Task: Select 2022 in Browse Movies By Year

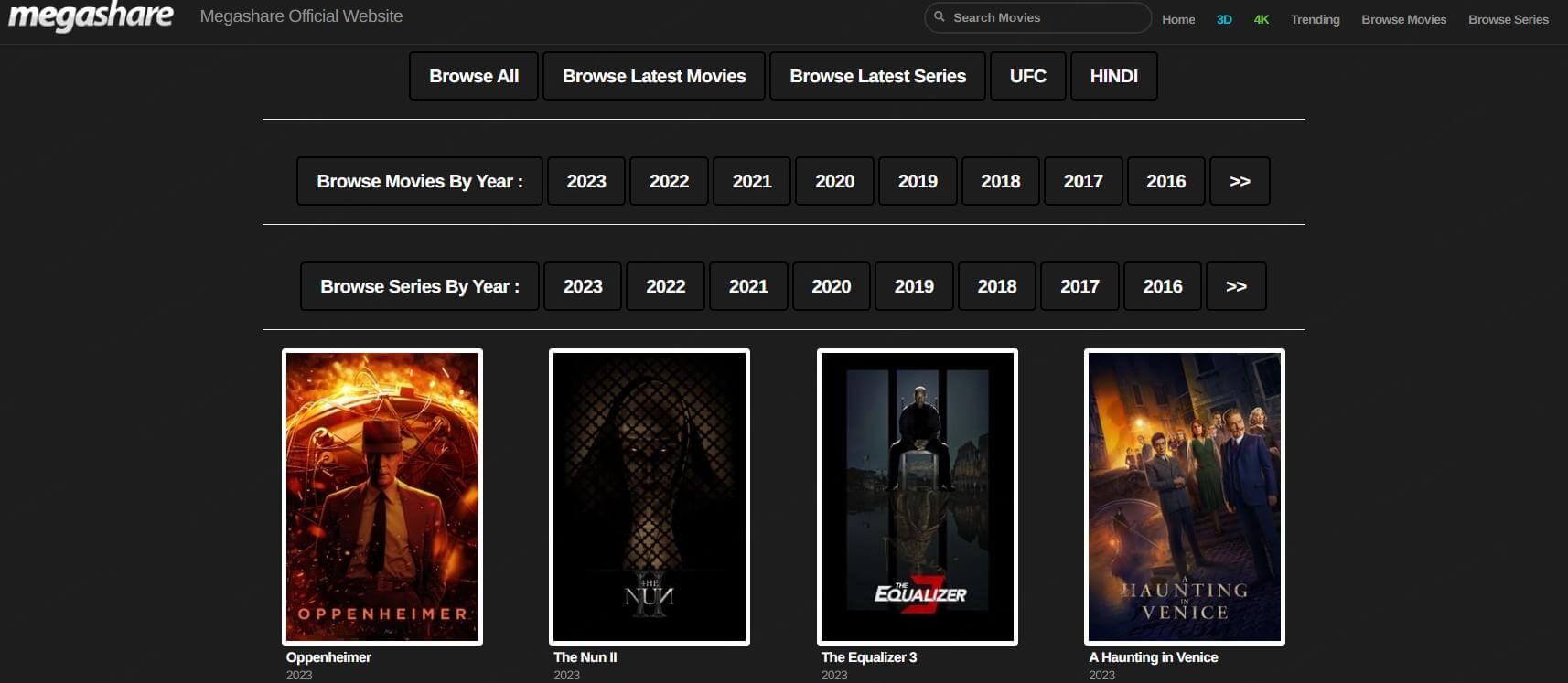Action: [x=669, y=181]
